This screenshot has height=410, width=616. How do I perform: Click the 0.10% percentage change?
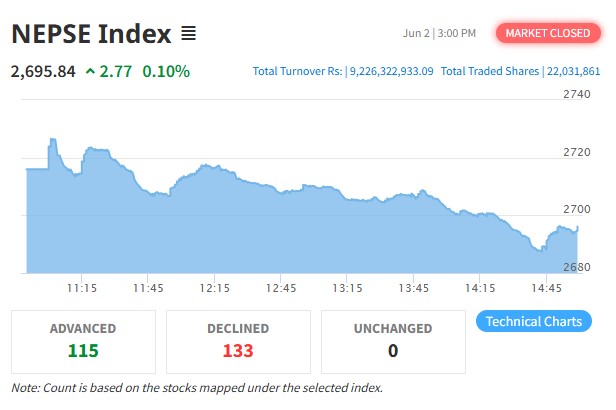166,72
